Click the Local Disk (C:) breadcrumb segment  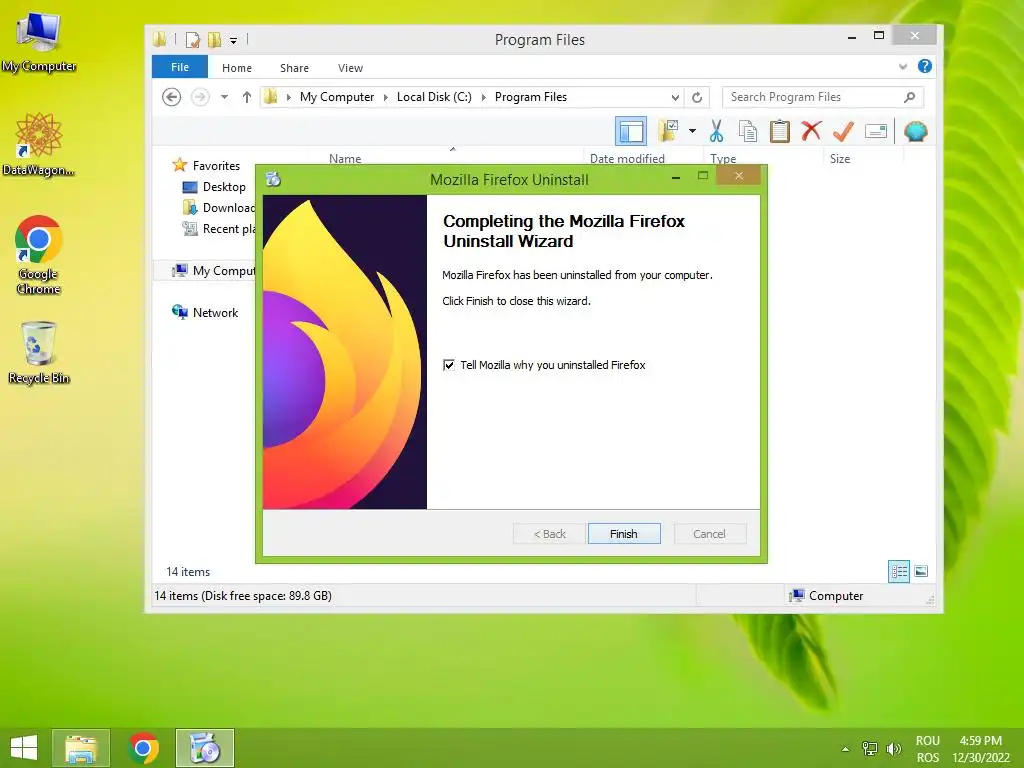coord(434,97)
